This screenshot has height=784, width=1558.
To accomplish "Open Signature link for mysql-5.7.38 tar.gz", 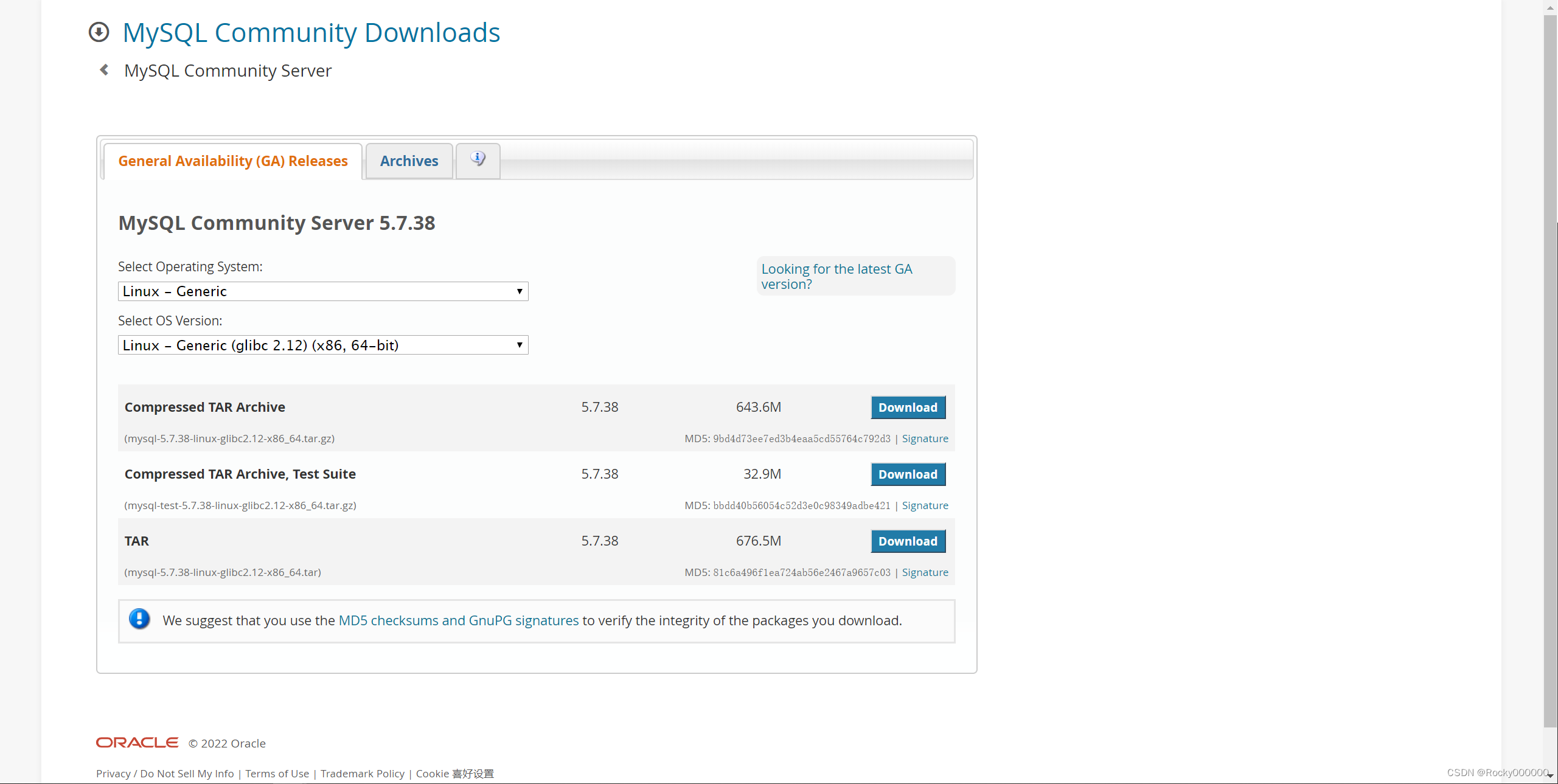I will click(925, 439).
